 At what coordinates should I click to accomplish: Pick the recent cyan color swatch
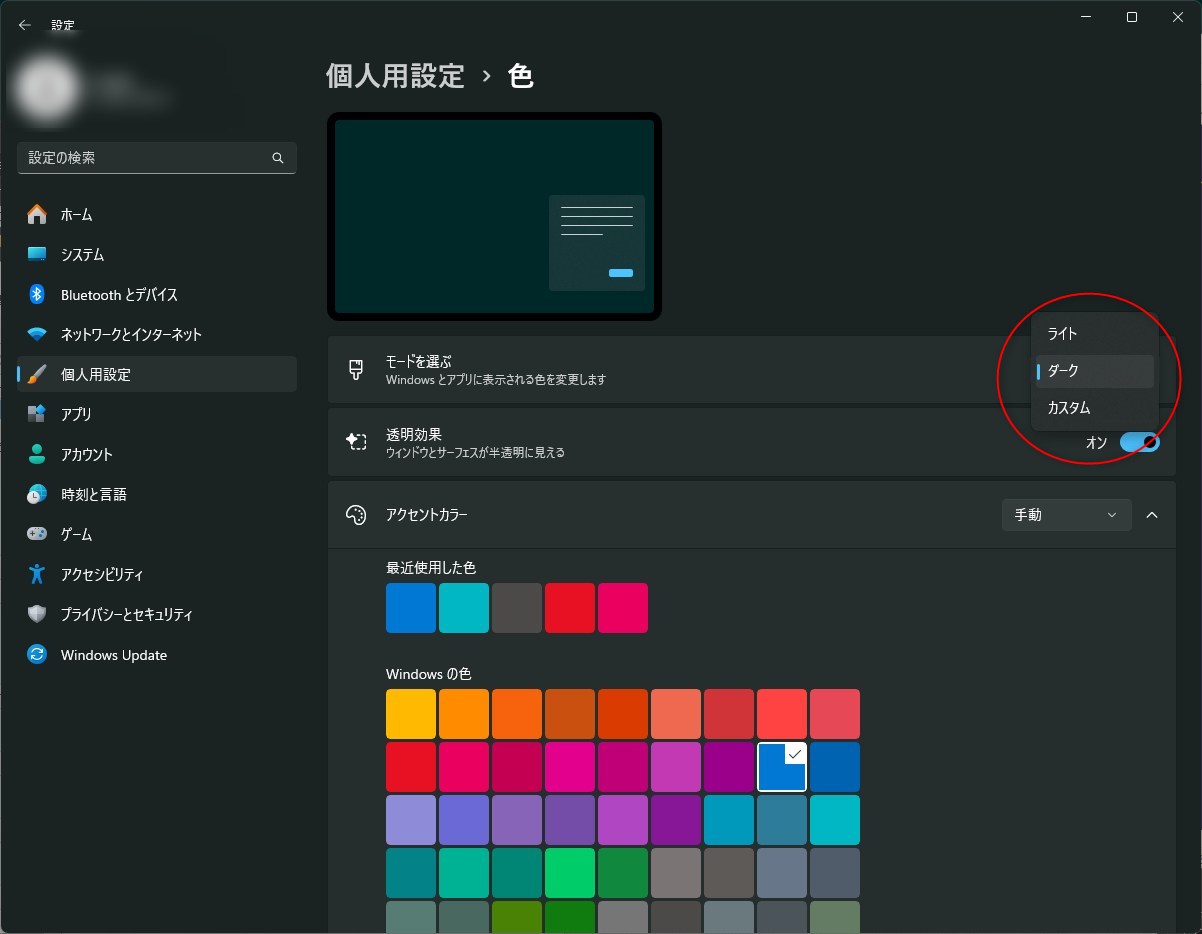click(x=464, y=608)
